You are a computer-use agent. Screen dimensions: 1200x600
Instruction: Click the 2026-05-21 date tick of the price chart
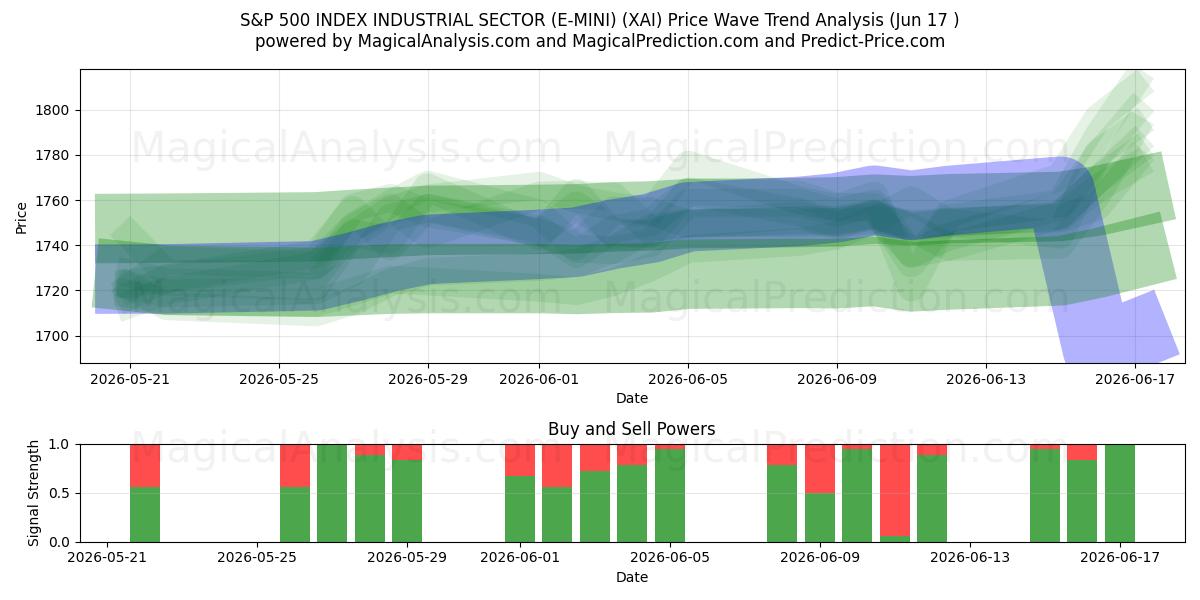point(130,379)
